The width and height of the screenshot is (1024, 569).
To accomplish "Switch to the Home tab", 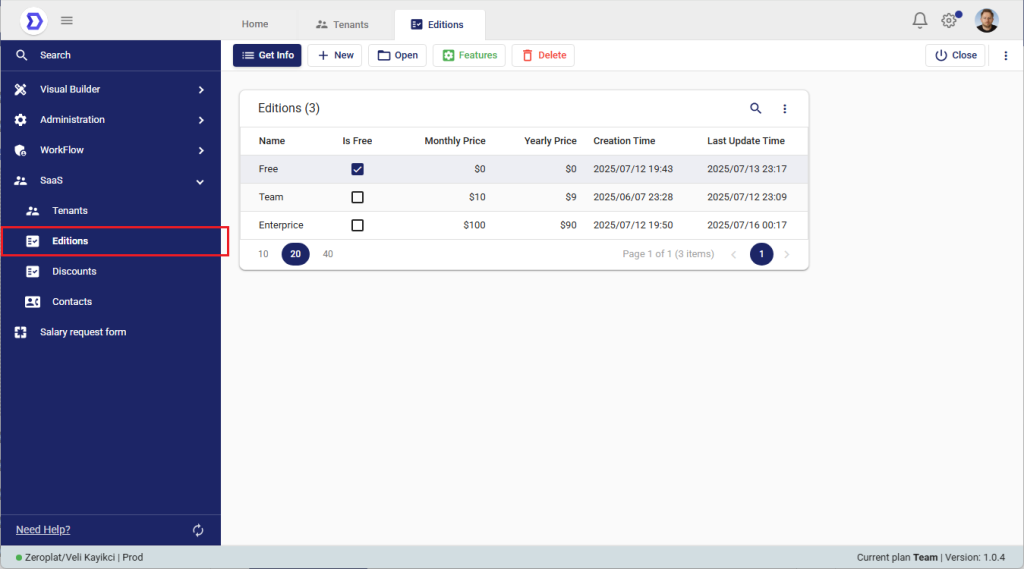I will click(255, 25).
